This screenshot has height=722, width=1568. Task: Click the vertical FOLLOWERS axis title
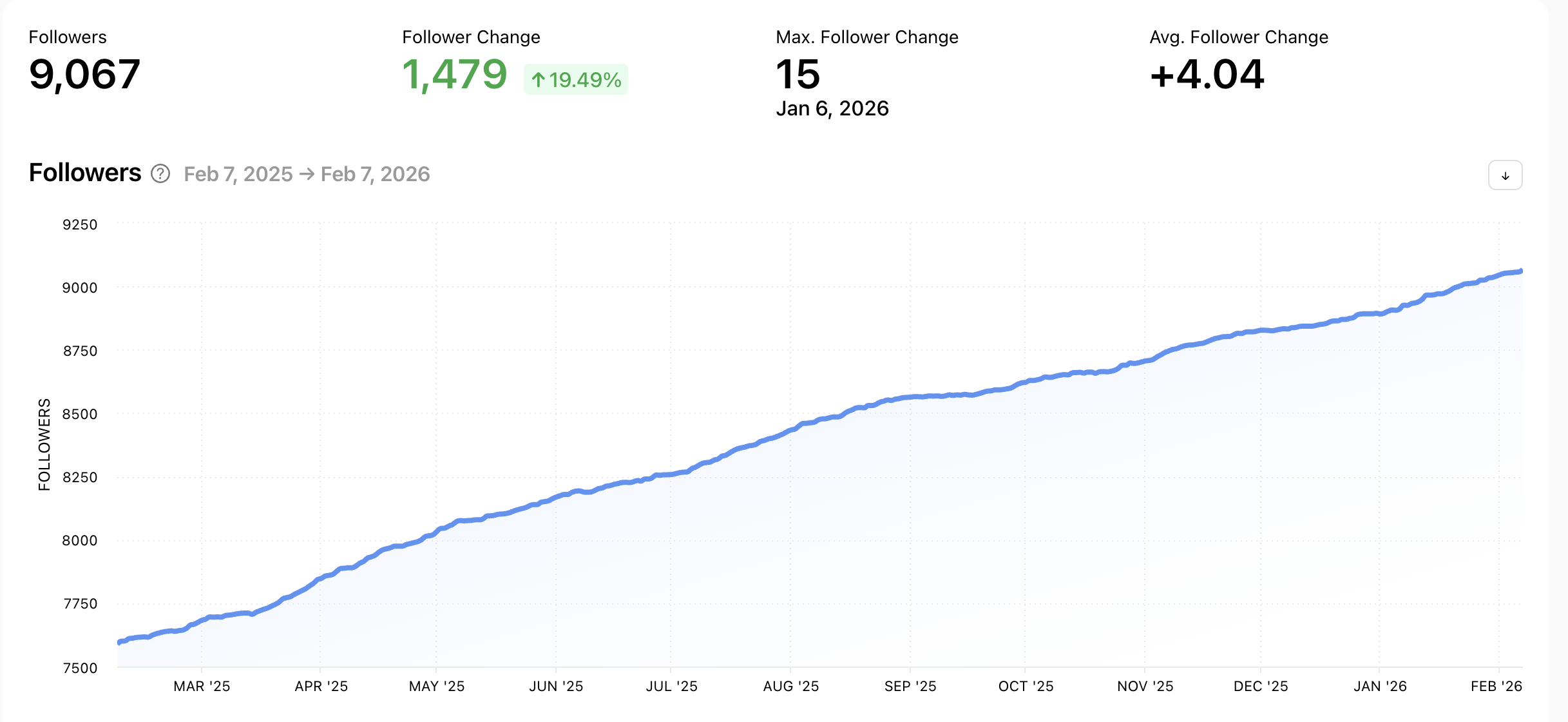(44, 445)
